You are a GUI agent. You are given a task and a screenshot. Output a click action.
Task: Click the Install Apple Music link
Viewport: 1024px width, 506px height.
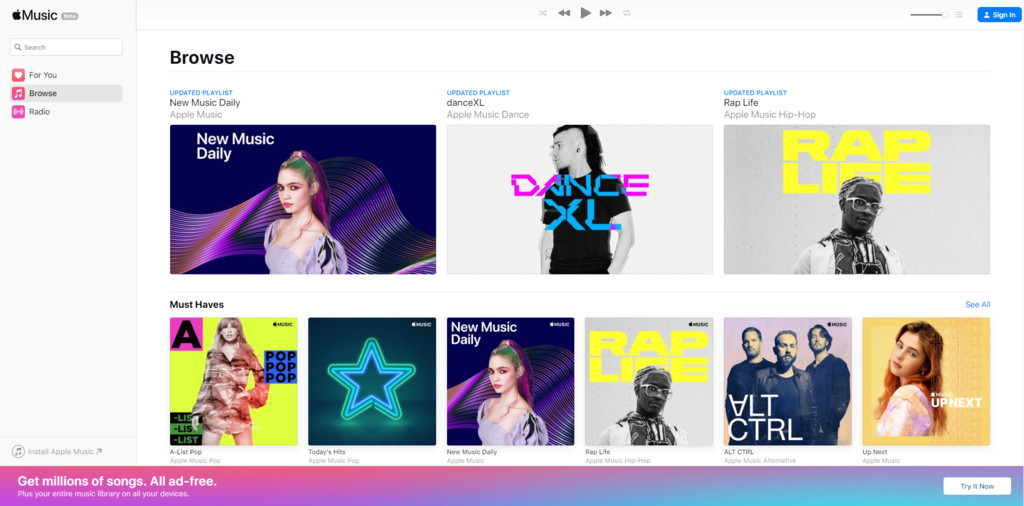point(59,452)
